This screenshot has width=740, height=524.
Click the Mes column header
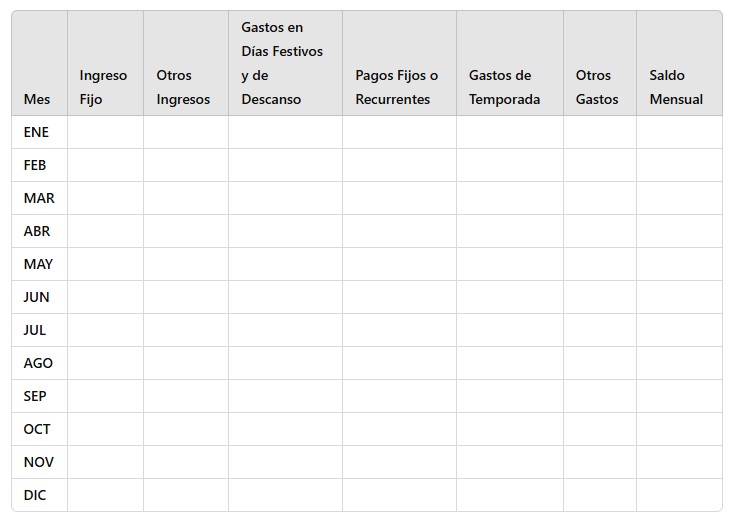[37, 99]
